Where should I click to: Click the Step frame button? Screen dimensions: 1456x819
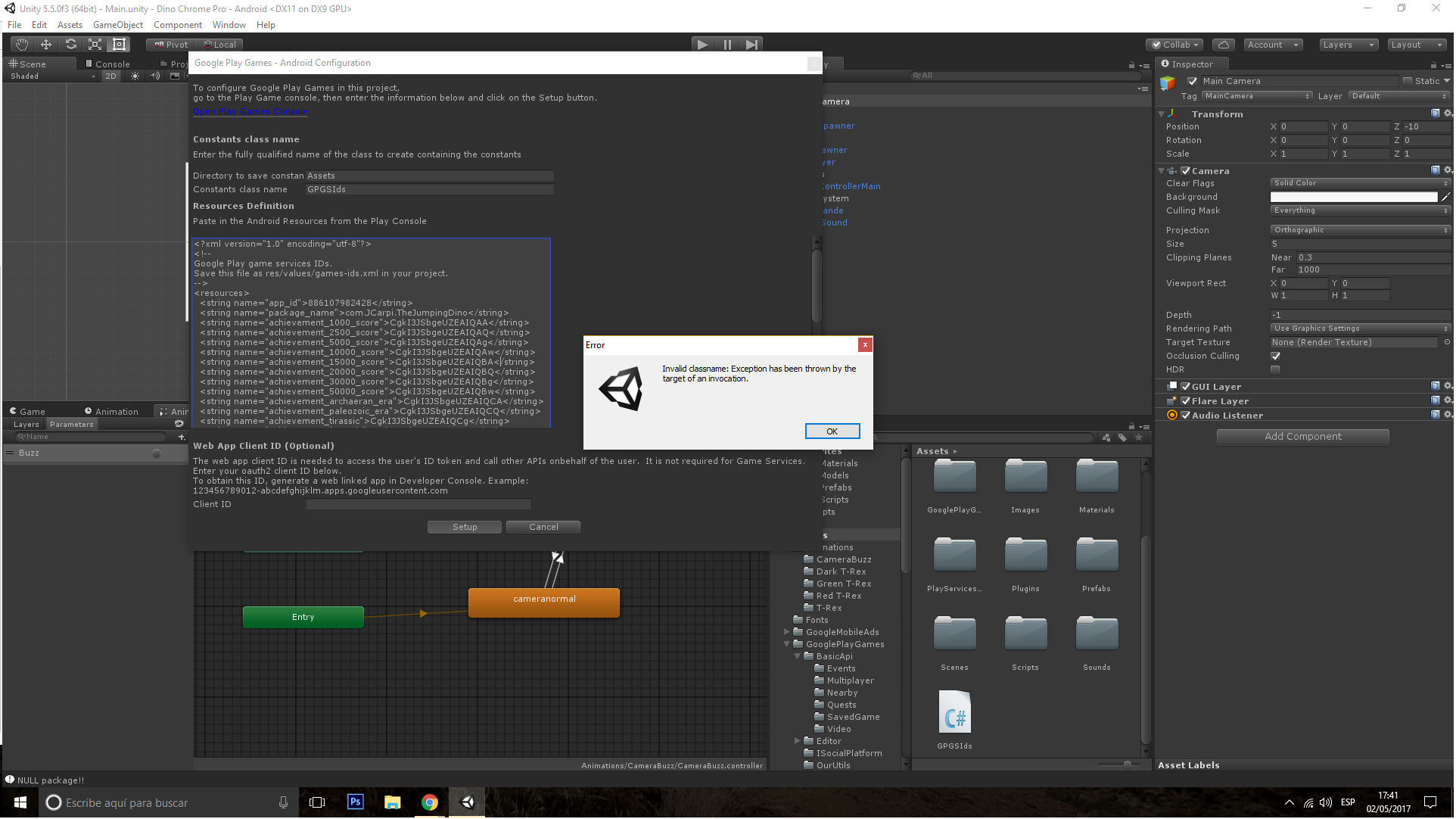click(x=751, y=45)
